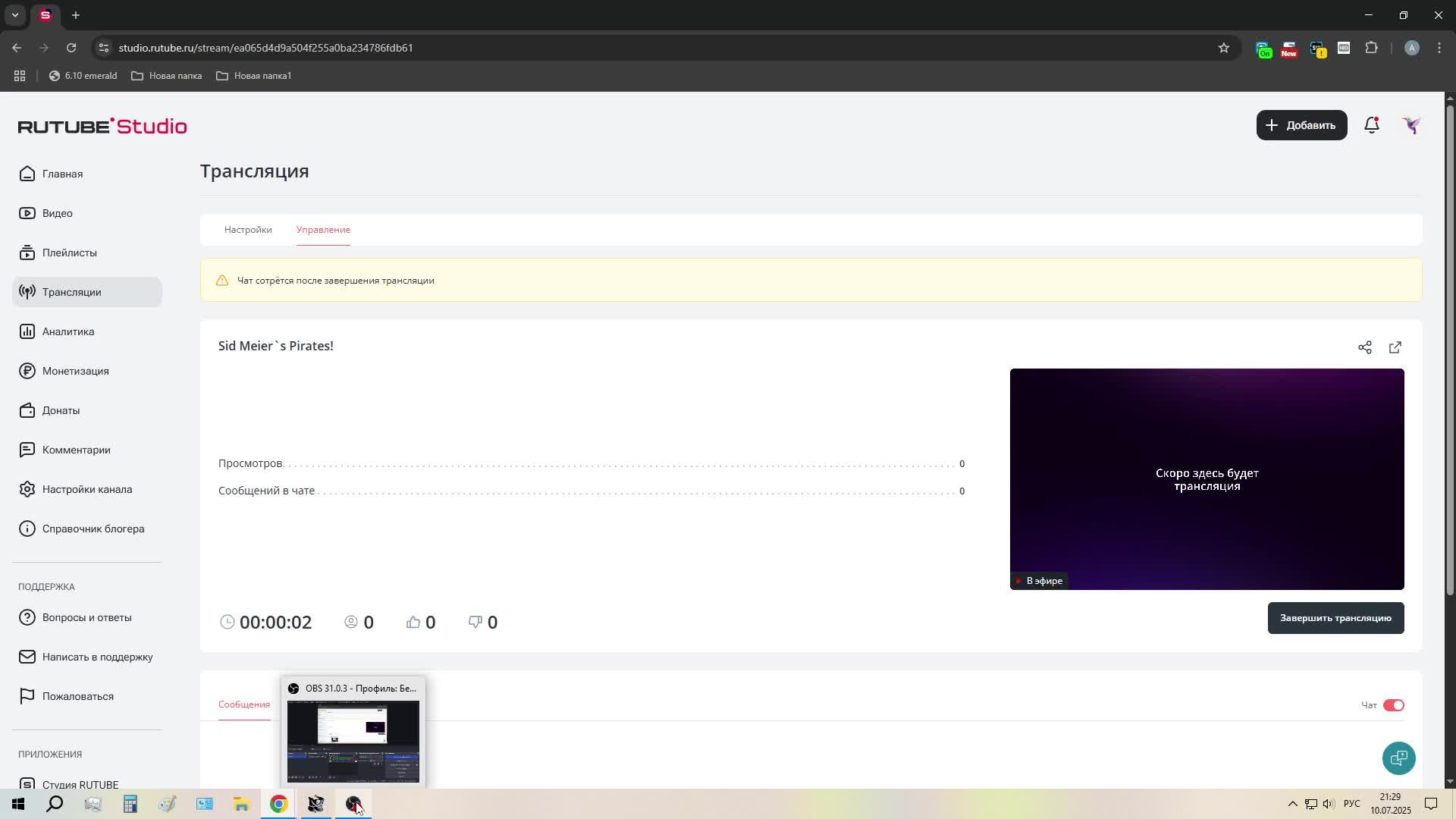Go to Донаты in the sidebar
Image resolution: width=1456 pixels, height=819 pixels.
pyautogui.click(x=61, y=410)
